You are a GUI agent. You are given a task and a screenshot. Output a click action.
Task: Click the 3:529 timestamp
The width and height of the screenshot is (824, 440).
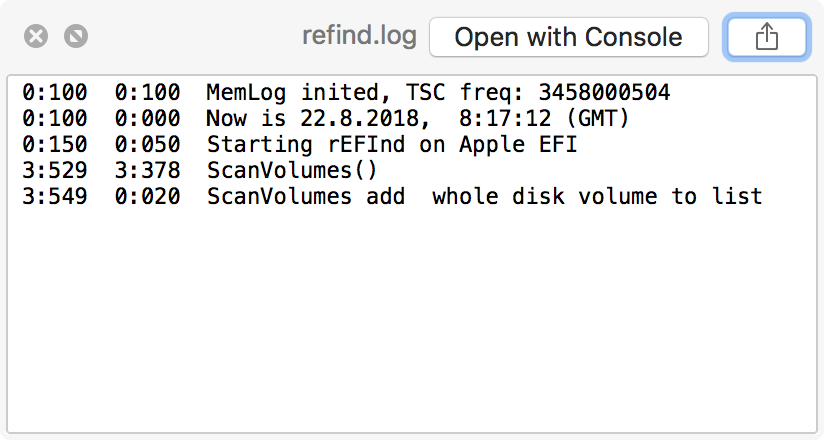coord(55,171)
